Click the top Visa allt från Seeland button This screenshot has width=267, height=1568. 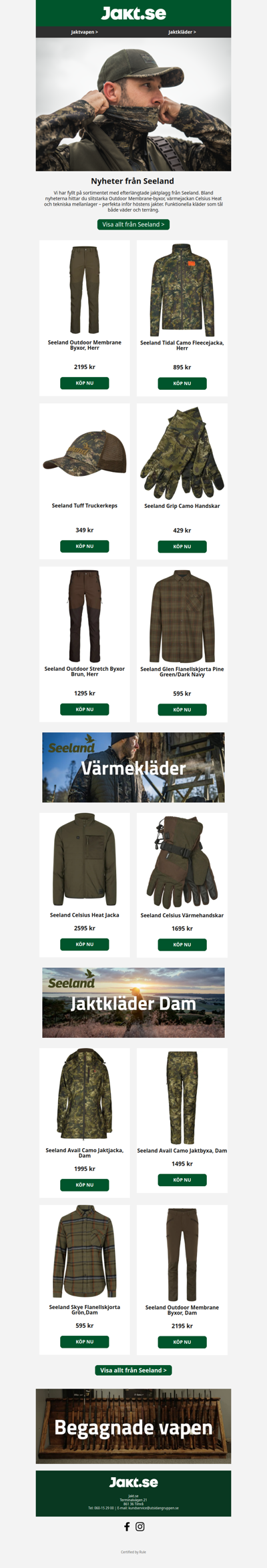tap(133, 224)
